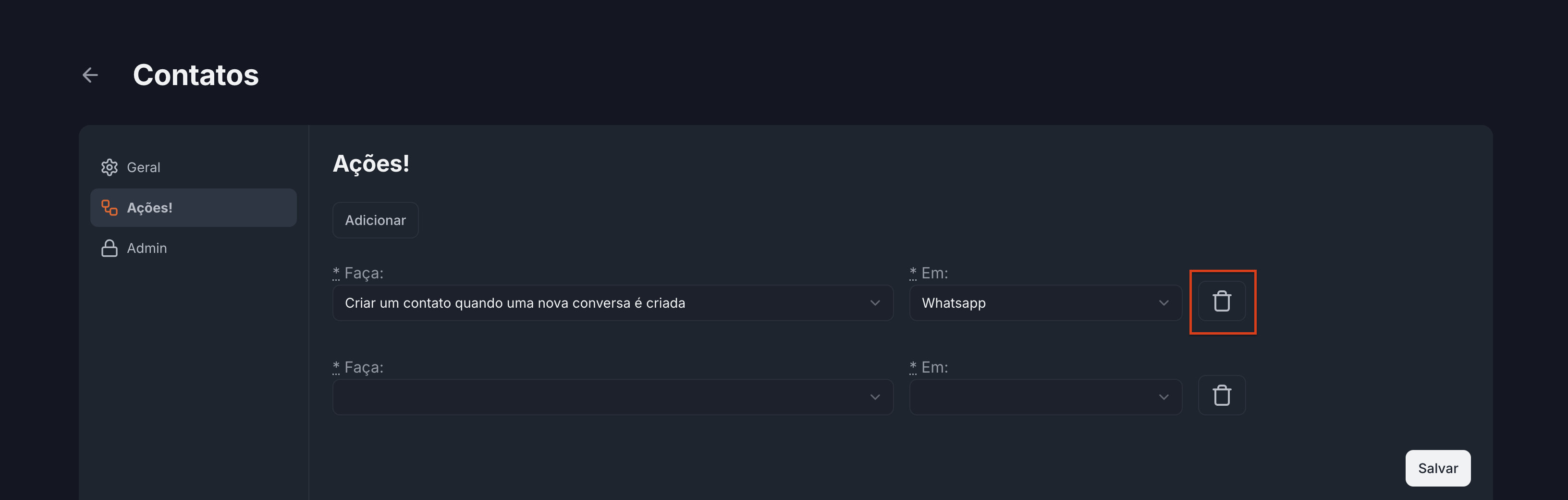Delete the empty second action row
Viewport: 1568px width, 500px height.
pyautogui.click(x=1222, y=396)
